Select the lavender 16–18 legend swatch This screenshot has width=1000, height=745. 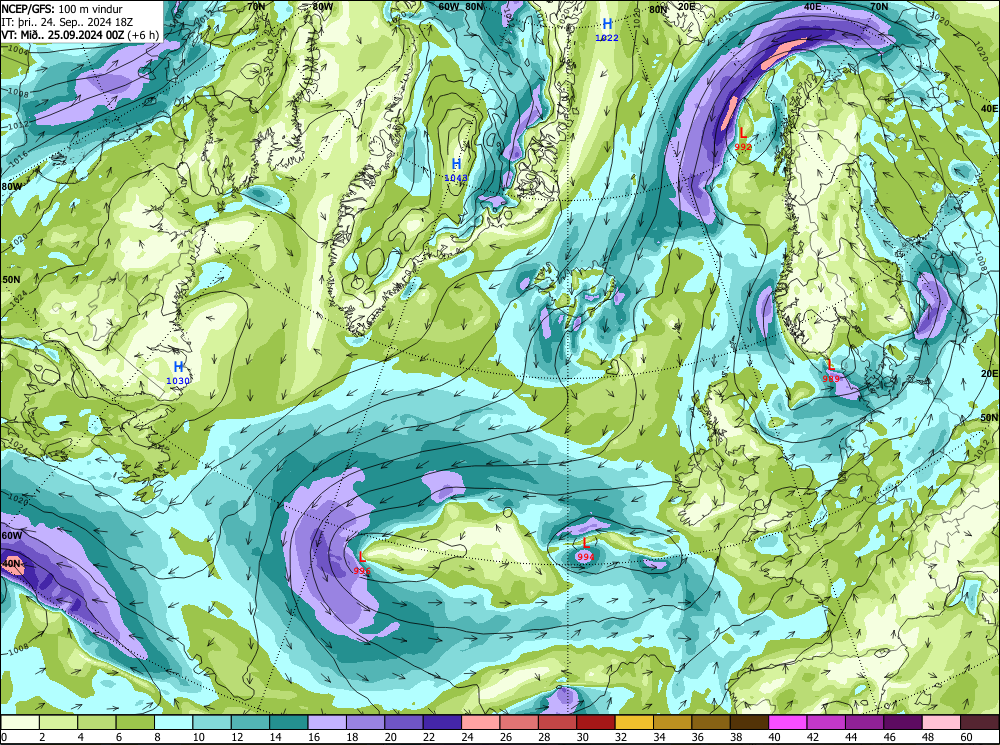pyautogui.click(x=327, y=722)
